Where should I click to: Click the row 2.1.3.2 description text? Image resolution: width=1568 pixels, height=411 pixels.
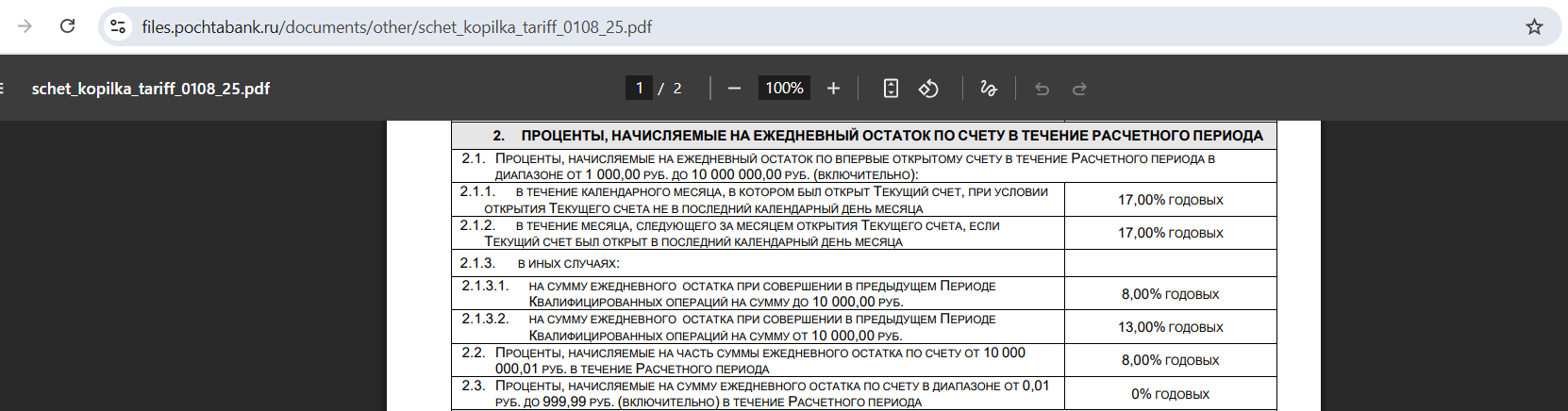pyautogui.click(x=762, y=327)
